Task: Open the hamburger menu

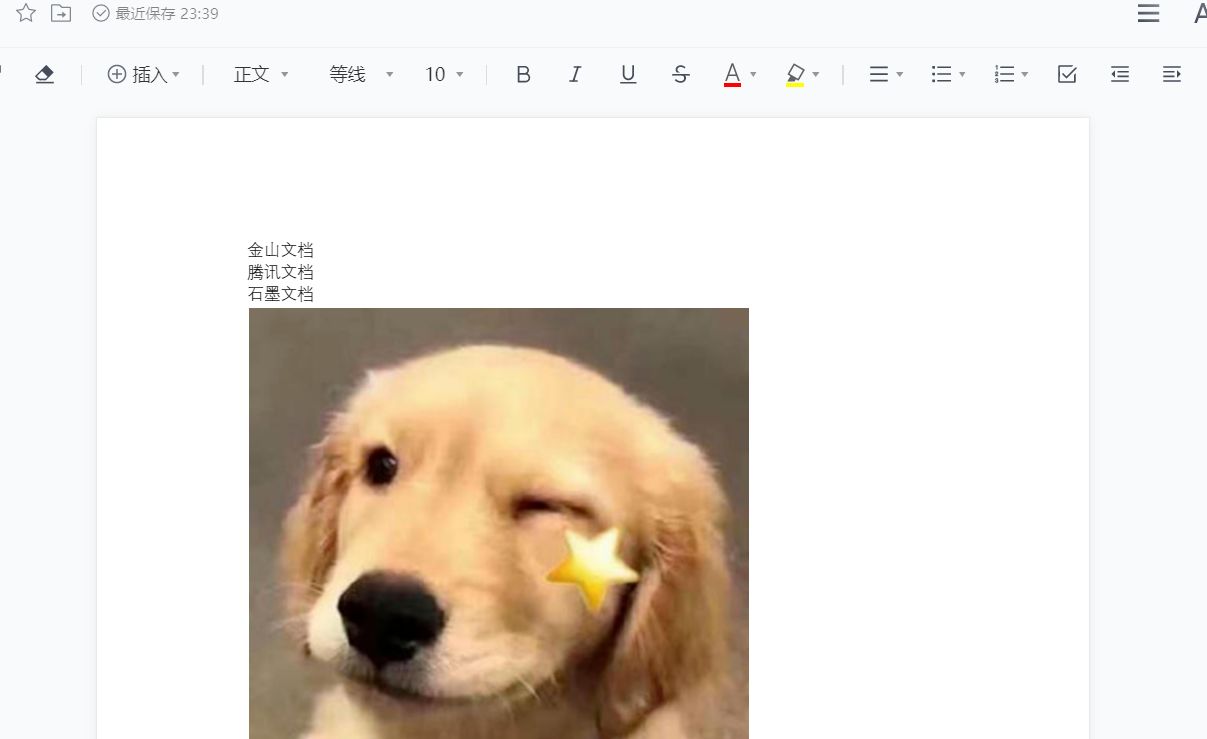Action: click(1148, 13)
